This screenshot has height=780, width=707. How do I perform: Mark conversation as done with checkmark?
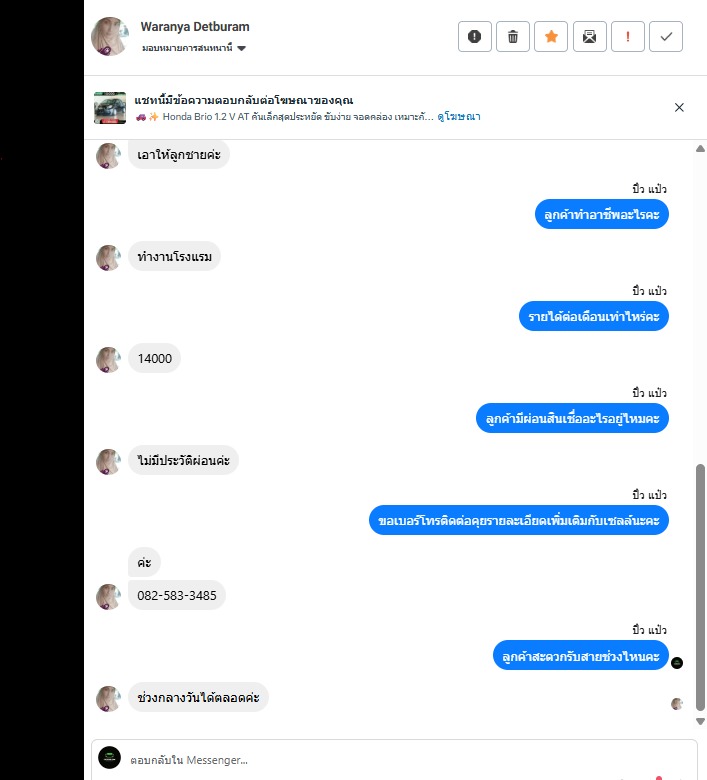[x=666, y=36]
